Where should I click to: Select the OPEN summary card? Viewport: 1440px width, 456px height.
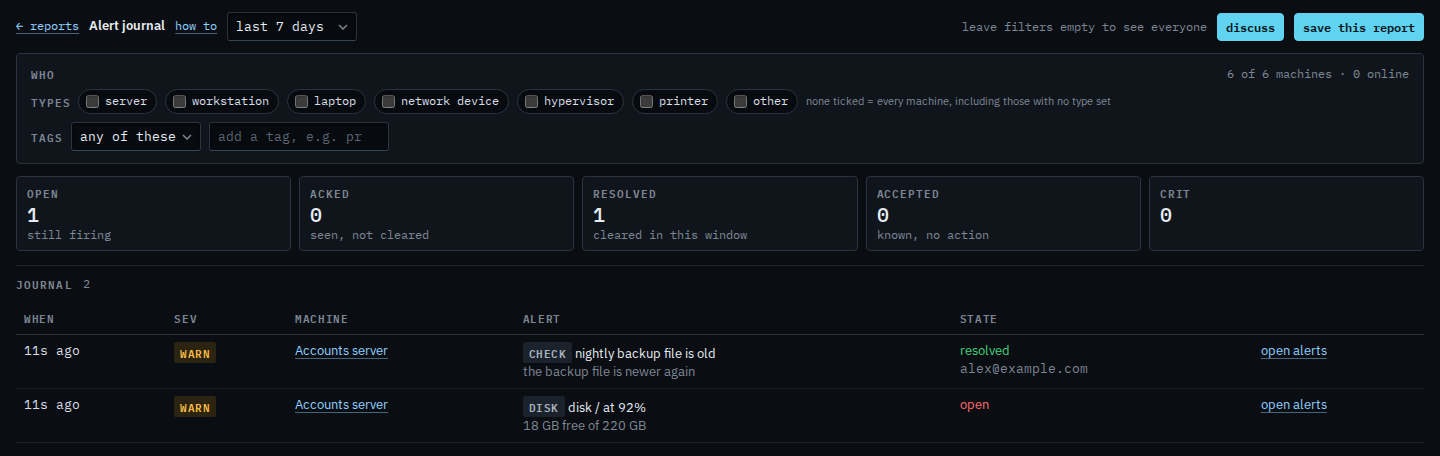[x=153, y=214]
